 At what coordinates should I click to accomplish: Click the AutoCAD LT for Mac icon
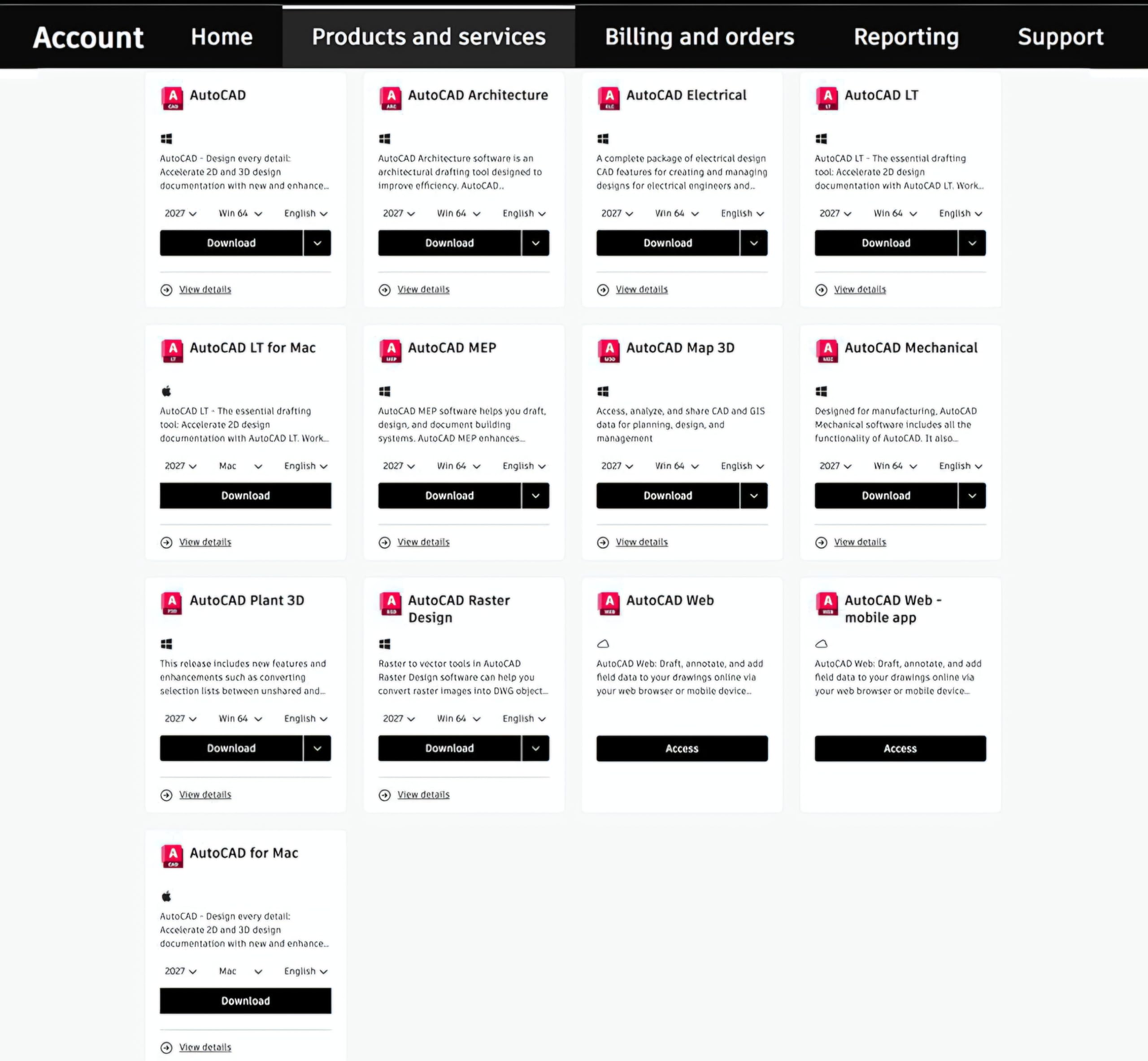point(172,351)
